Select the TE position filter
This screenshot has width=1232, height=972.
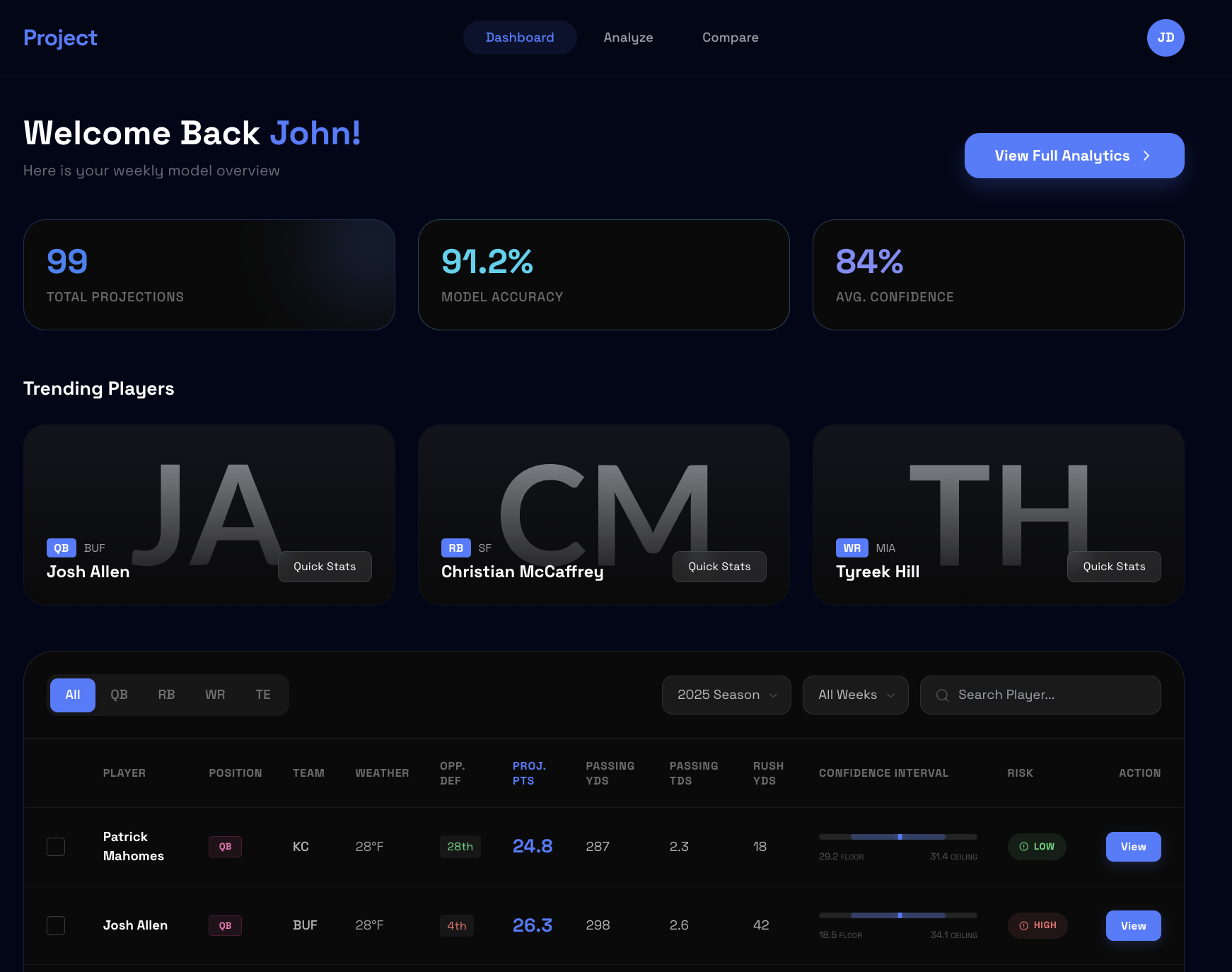263,695
